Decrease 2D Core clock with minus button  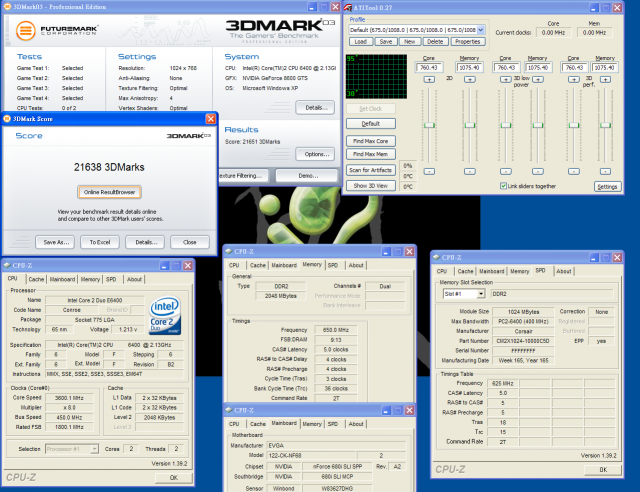pos(429,171)
